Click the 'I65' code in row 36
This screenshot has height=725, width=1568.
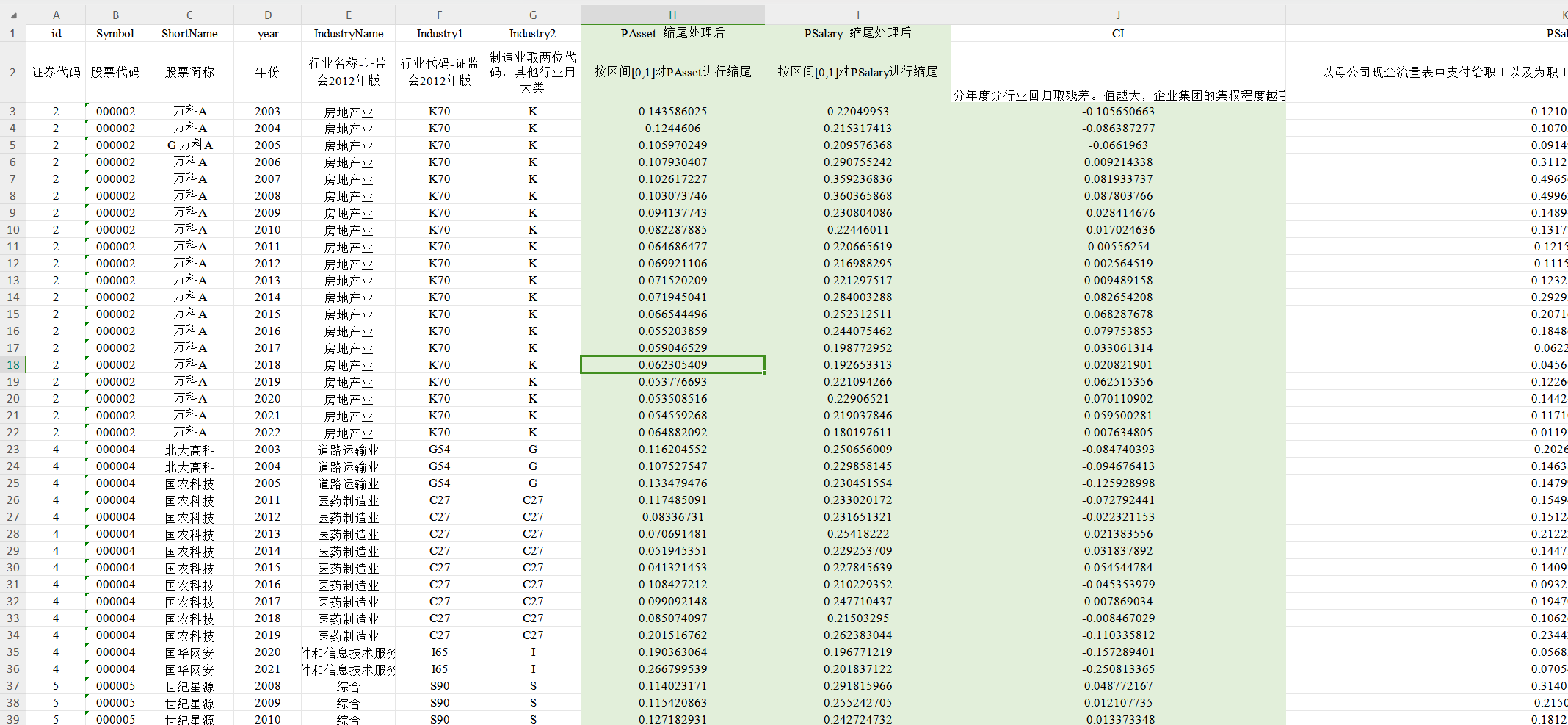tap(440, 668)
